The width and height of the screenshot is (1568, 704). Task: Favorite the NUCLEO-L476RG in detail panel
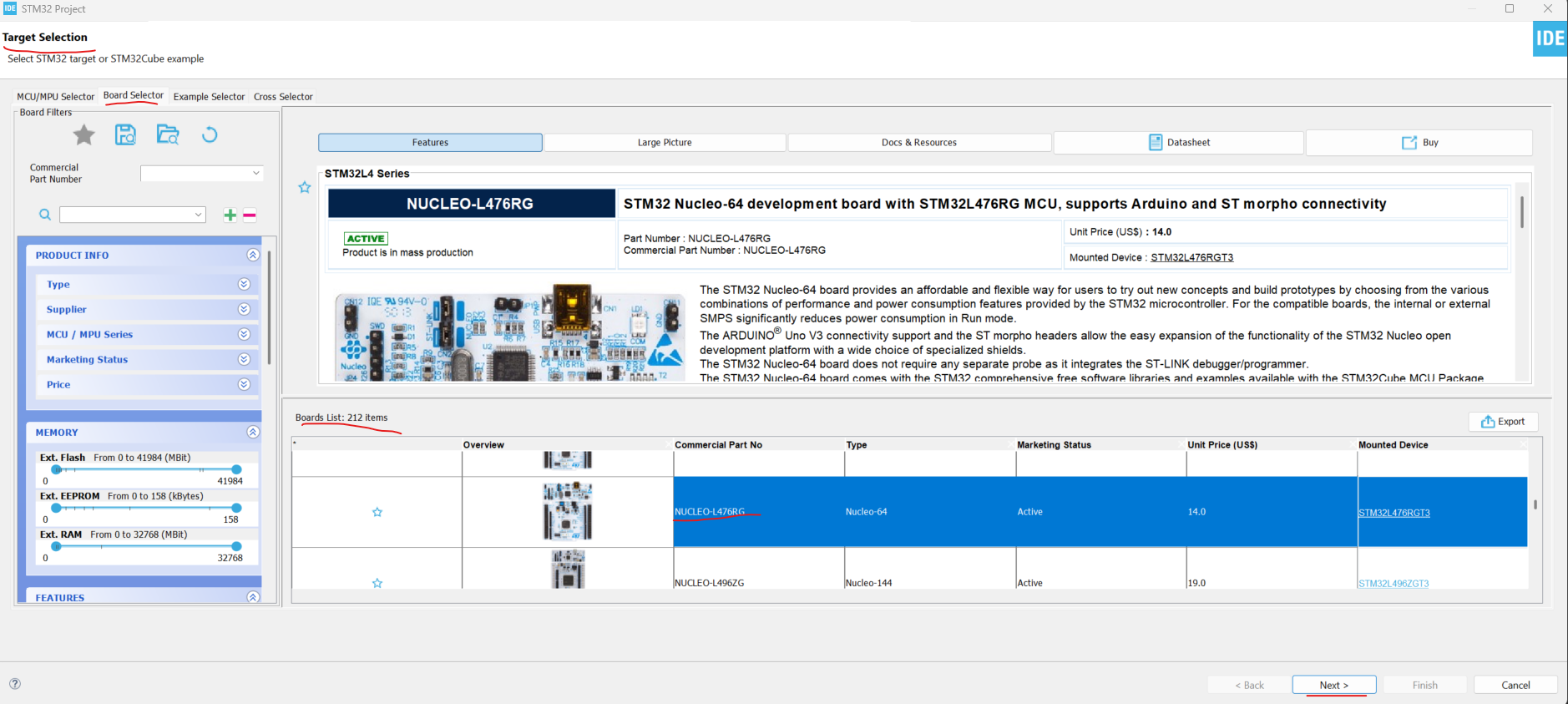click(x=305, y=187)
